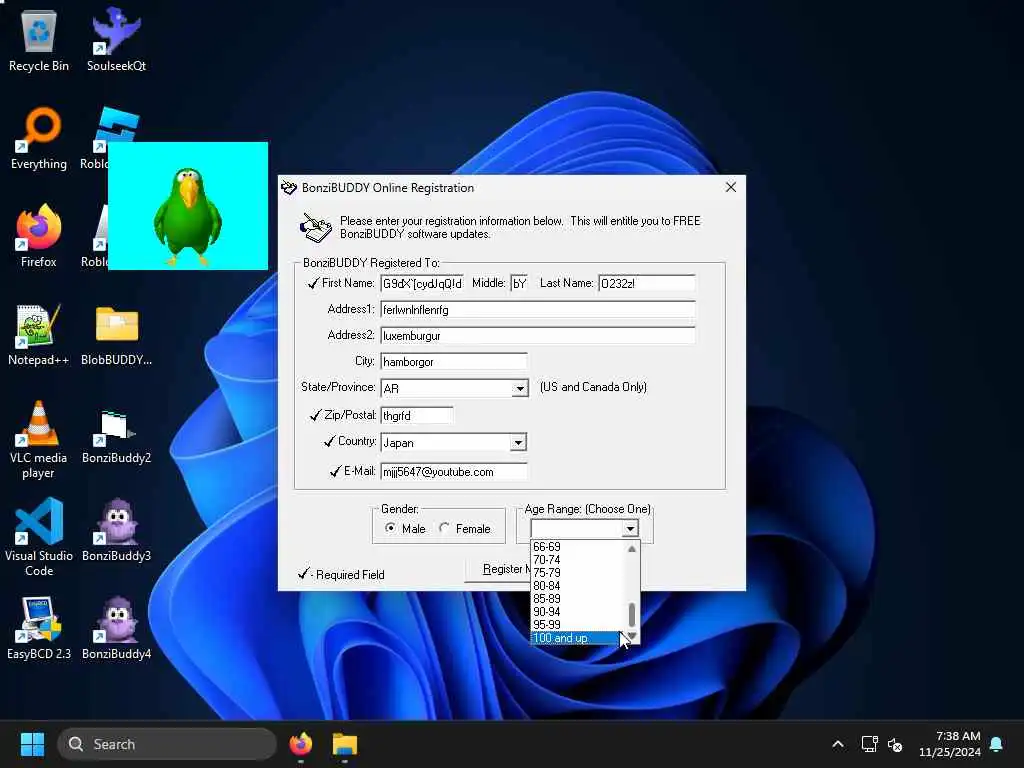The width and height of the screenshot is (1024, 768).
Task: Click the Windows Start button
Action: pyautogui.click(x=32, y=744)
